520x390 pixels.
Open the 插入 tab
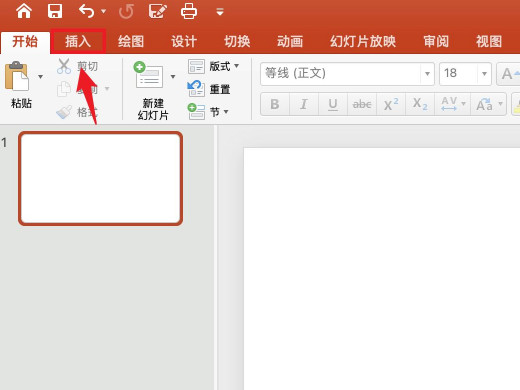[78, 42]
